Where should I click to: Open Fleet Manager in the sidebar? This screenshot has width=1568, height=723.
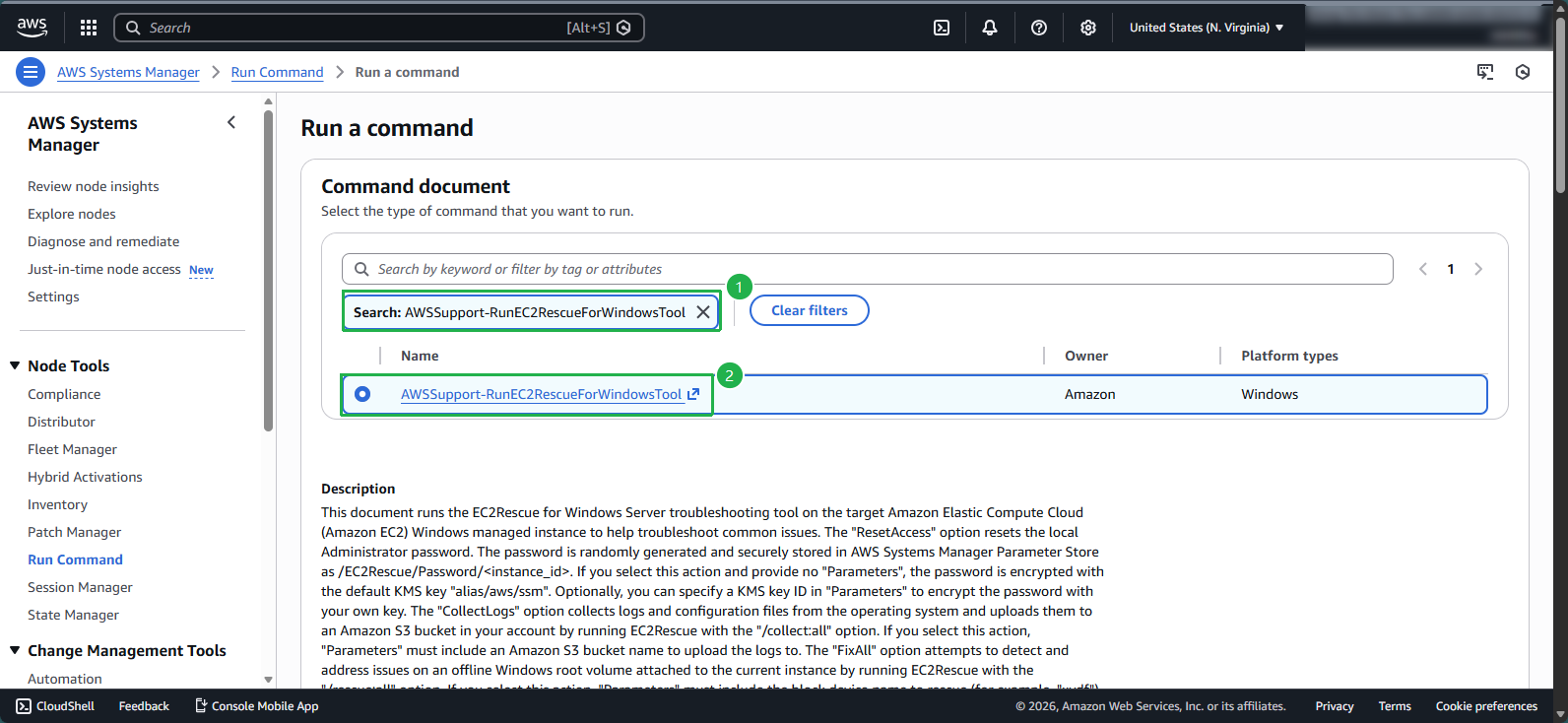(72, 449)
